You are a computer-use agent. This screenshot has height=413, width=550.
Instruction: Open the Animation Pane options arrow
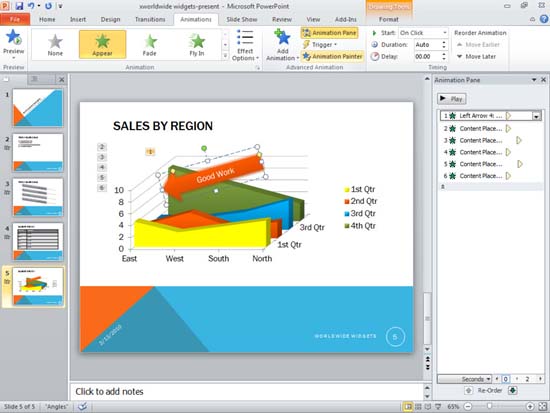(534, 80)
